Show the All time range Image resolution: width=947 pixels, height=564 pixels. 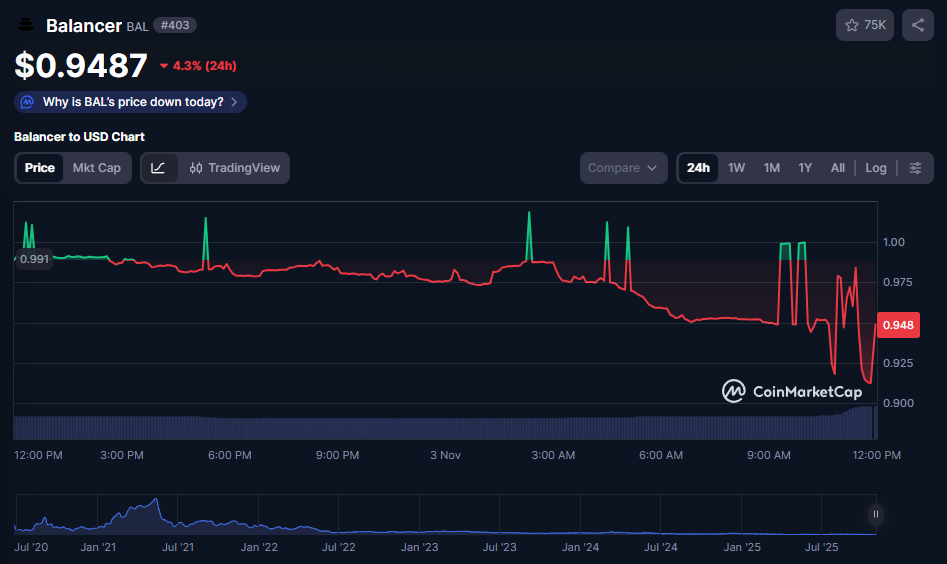click(x=838, y=168)
